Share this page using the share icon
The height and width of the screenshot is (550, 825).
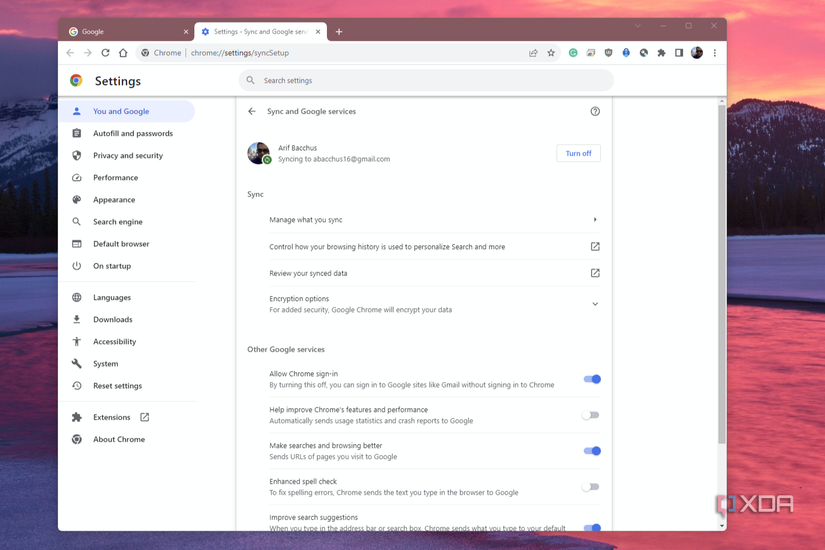coord(533,53)
